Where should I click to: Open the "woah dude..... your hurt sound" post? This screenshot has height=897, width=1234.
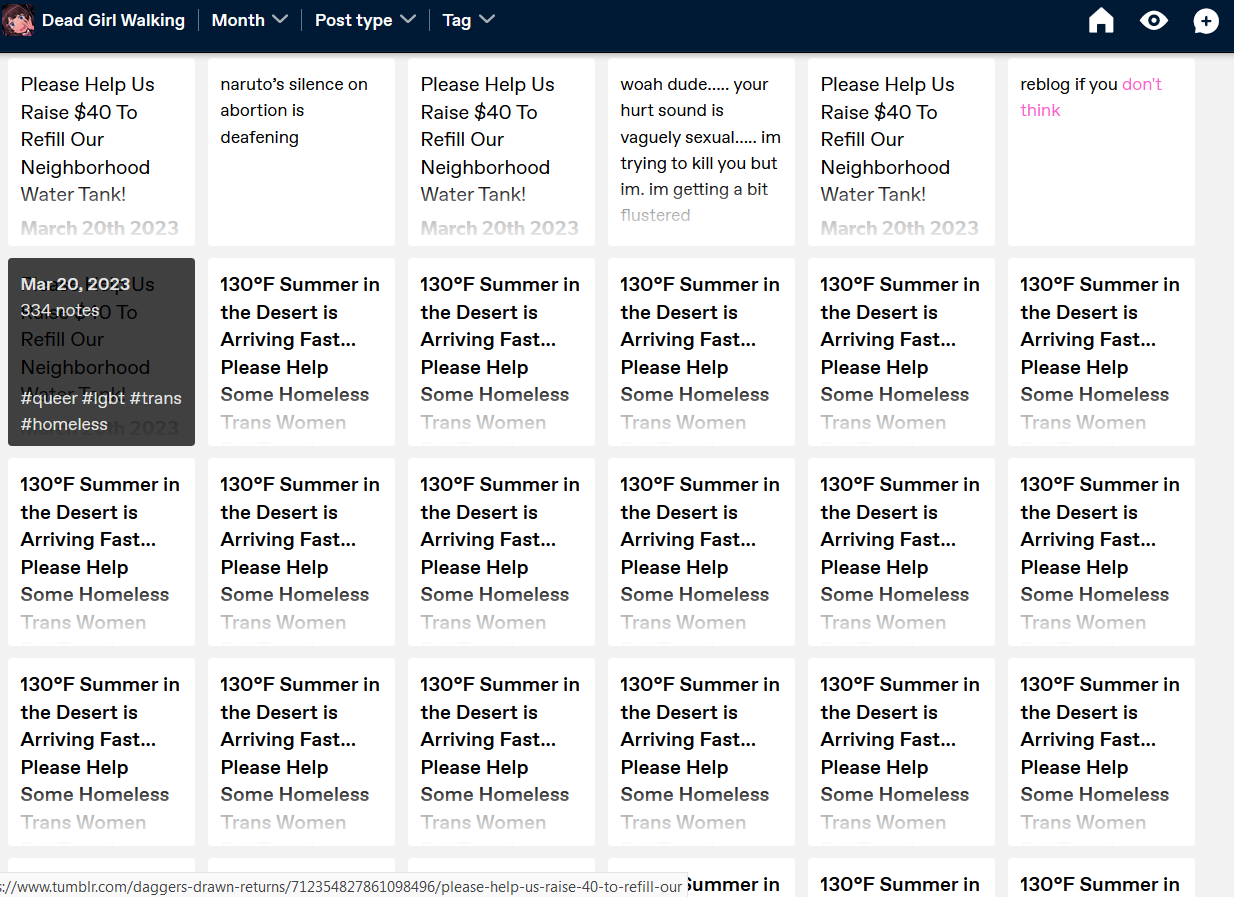tap(701, 152)
